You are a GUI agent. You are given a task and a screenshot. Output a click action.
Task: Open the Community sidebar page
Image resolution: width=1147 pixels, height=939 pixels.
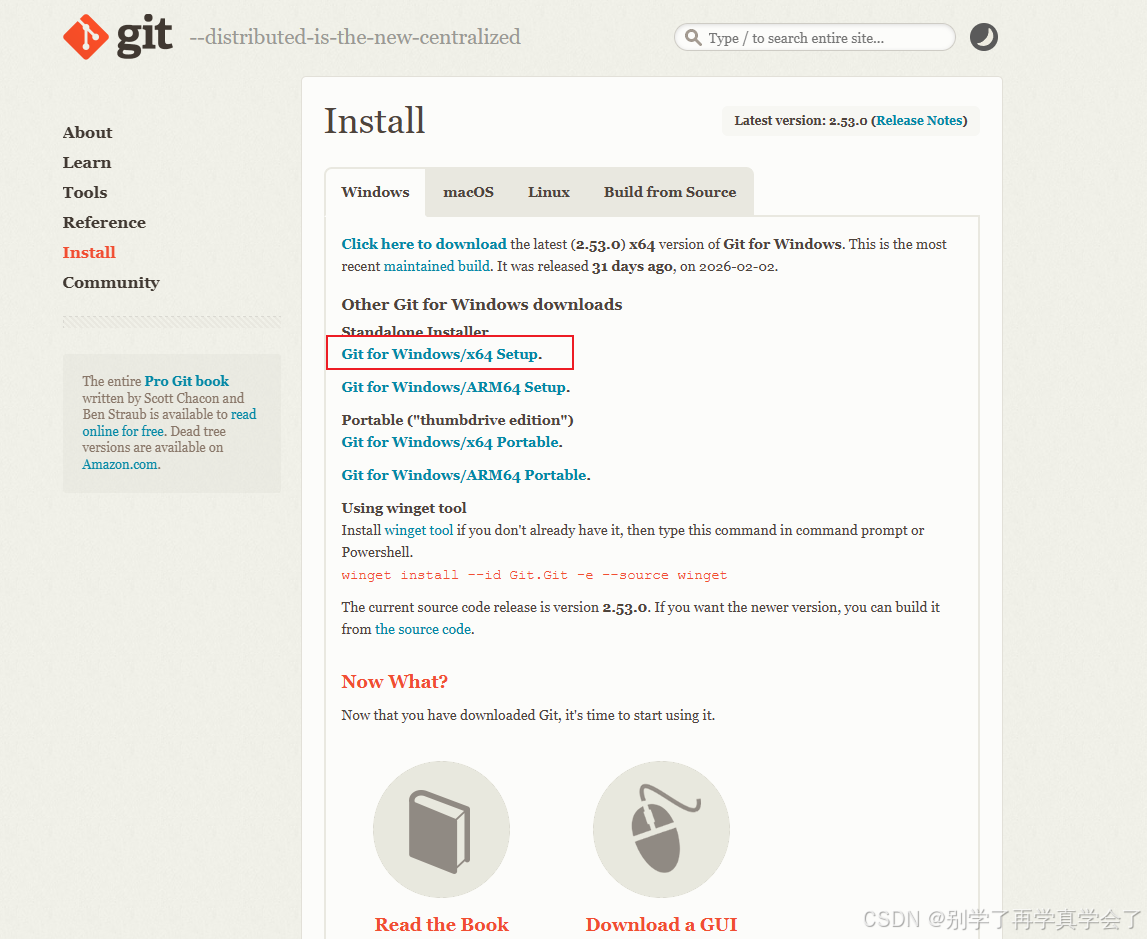(x=111, y=282)
